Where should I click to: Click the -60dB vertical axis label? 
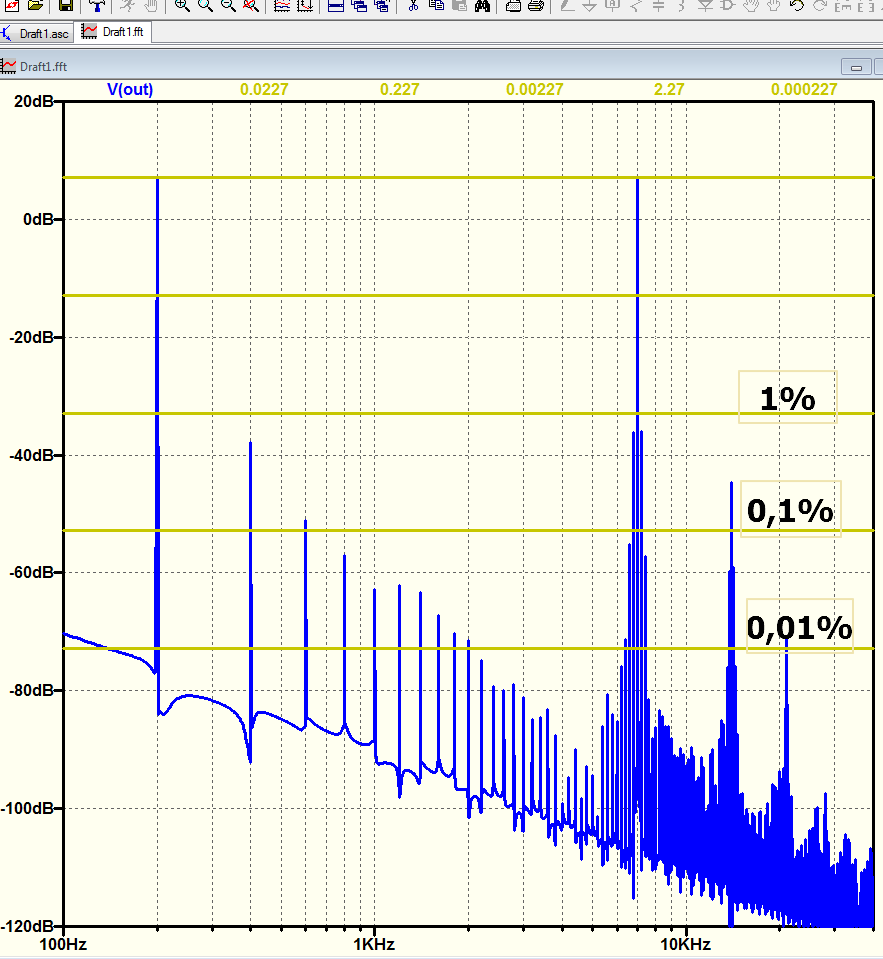coord(31,572)
